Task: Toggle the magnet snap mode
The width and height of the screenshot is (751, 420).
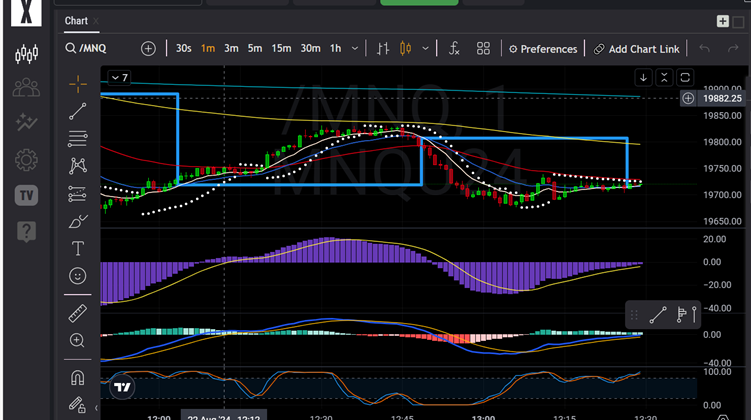Action: [x=78, y=378]
